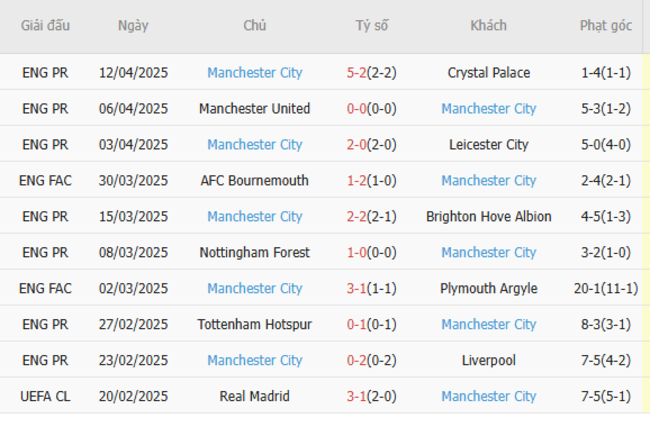Open the Nottingham Forest team link
The width and height of the screenshot is (650, 427).
pyautogui.click(x=254, y=253)
